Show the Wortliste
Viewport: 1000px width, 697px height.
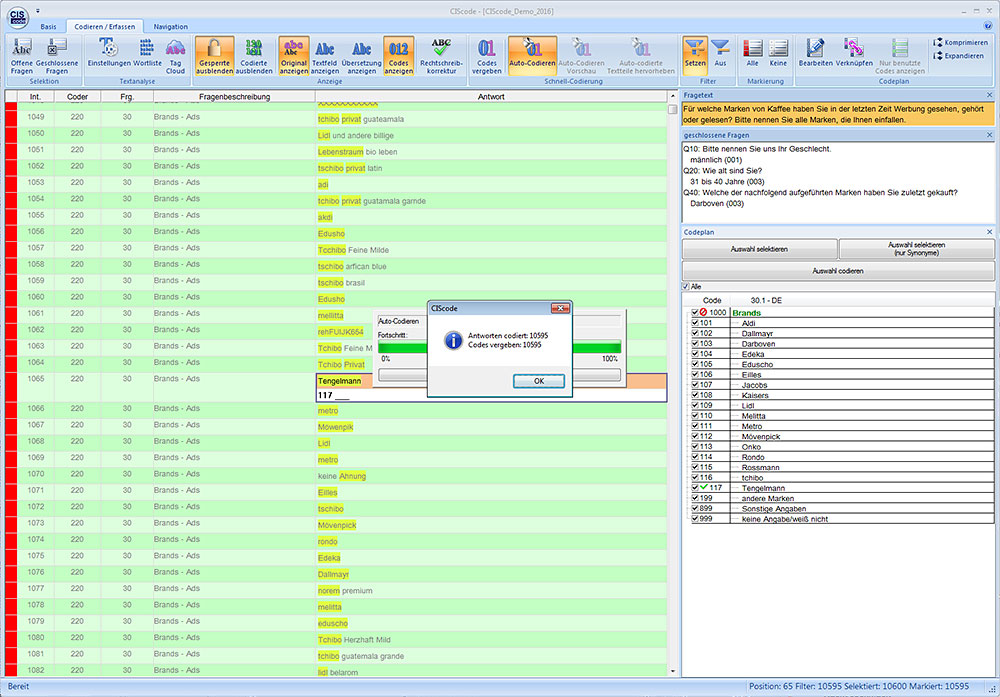[x=147, y=52]
